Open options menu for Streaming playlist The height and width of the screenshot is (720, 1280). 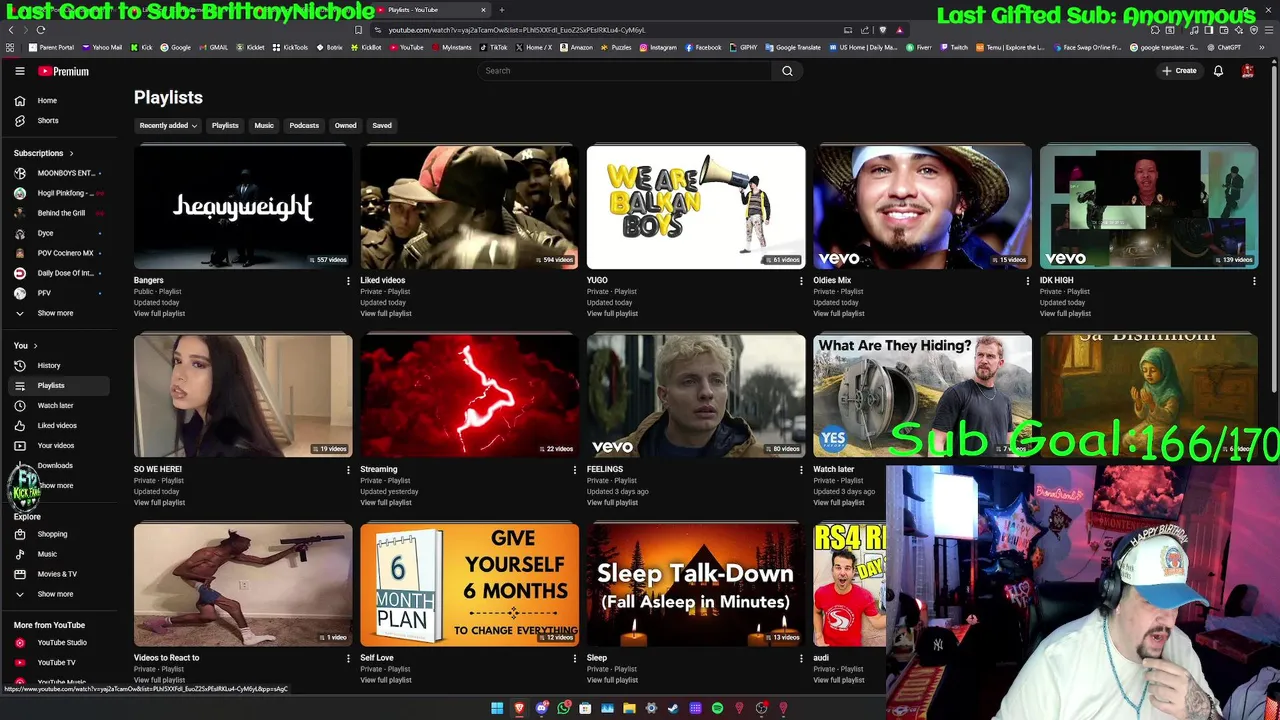(574, 469)
